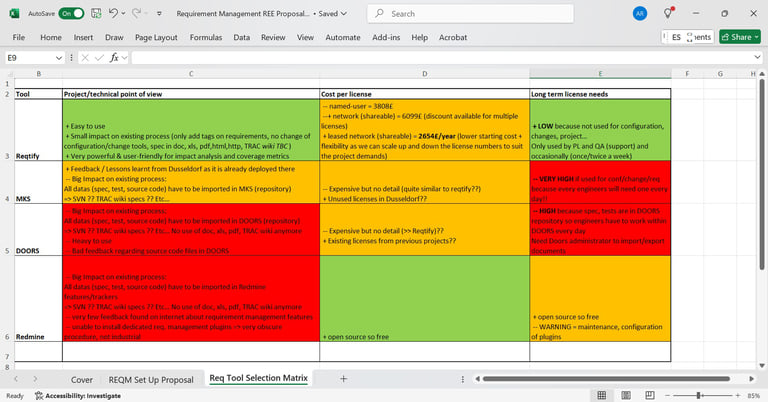768x402 pixels.
Task: Click into the Search box
Action: point(470,14)
